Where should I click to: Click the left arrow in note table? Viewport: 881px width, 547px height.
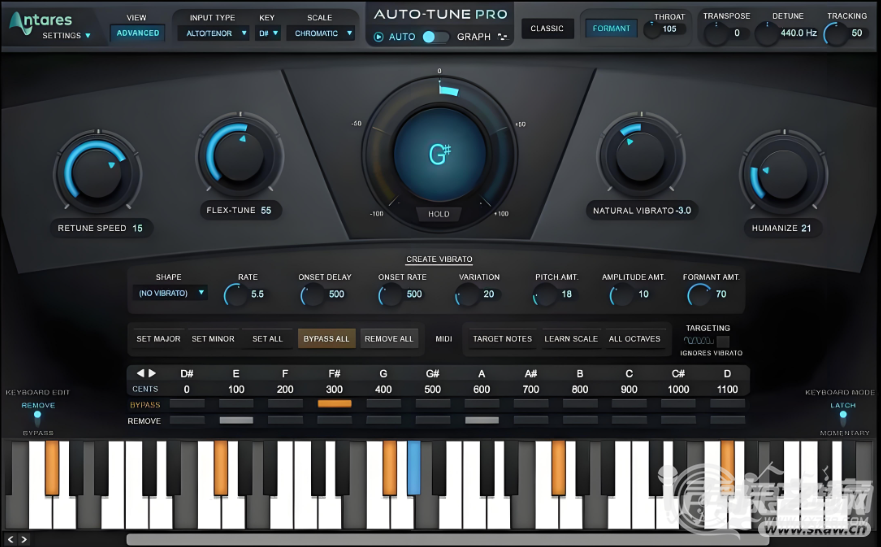click(x=140, y=373)
